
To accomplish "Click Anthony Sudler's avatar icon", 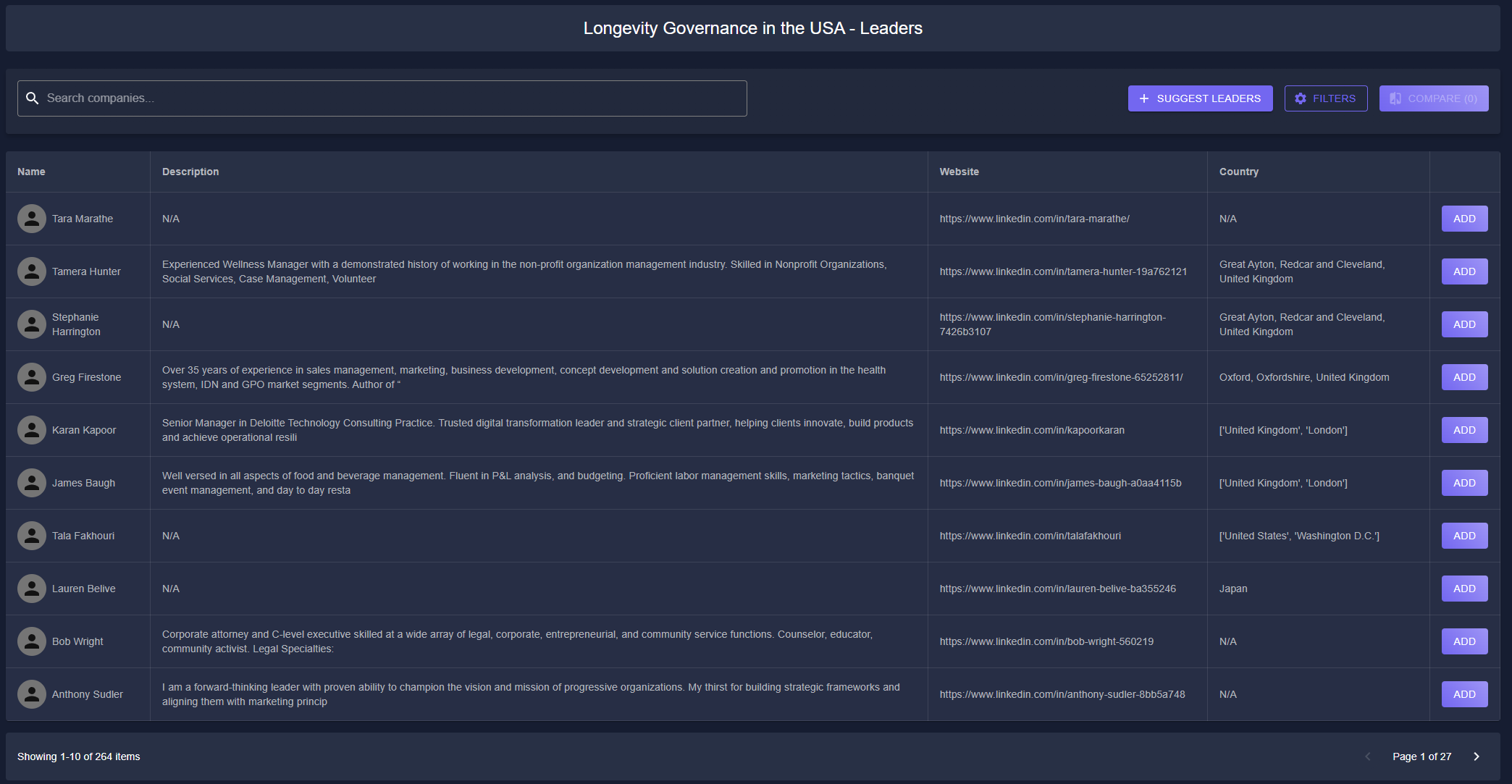I will click(32, 694).
